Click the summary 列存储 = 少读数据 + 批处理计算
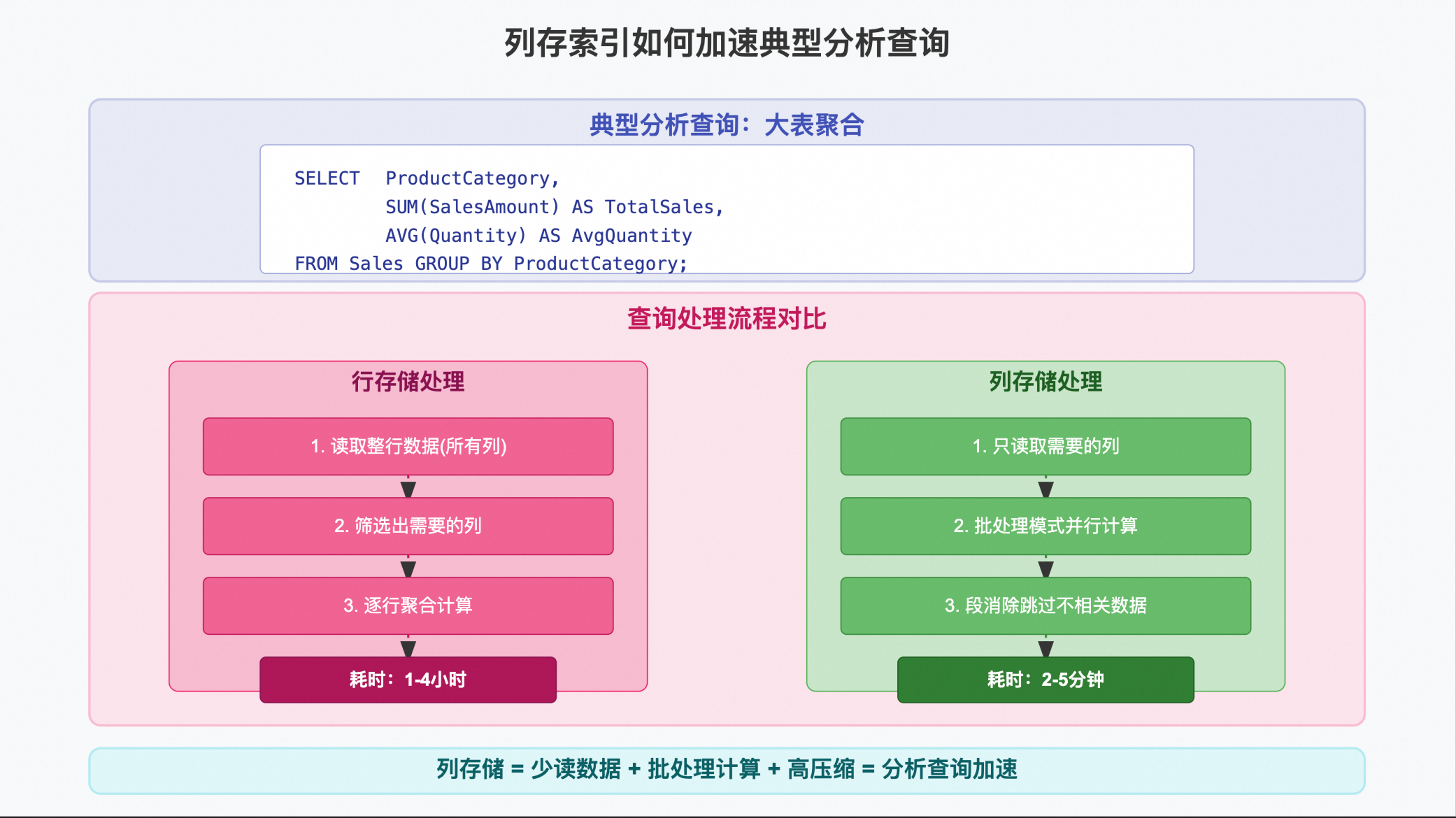 point(598,769)
